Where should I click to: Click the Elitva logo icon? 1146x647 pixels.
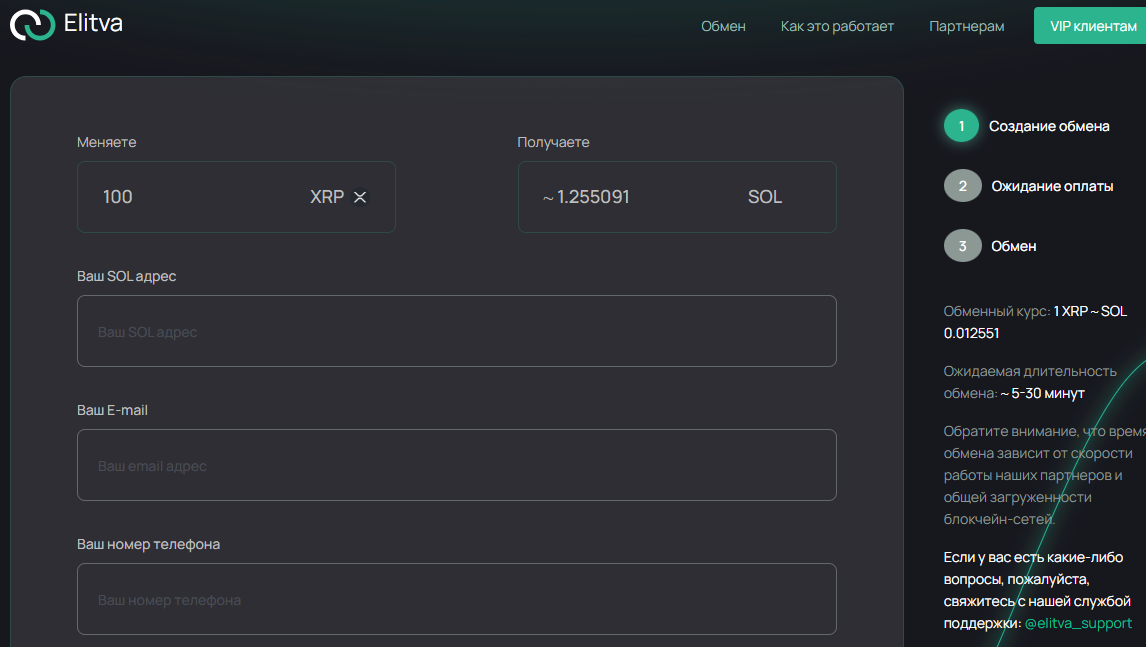pos(32,25)
